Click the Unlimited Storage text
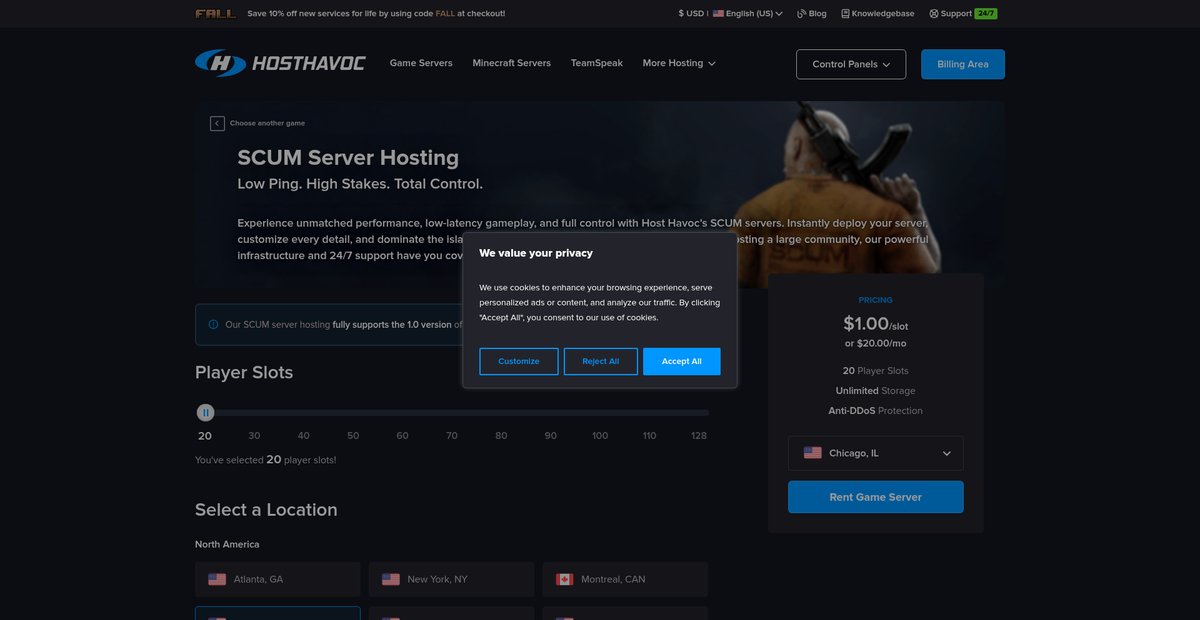This screenshot has width=1200, height=620. [876, 391]
